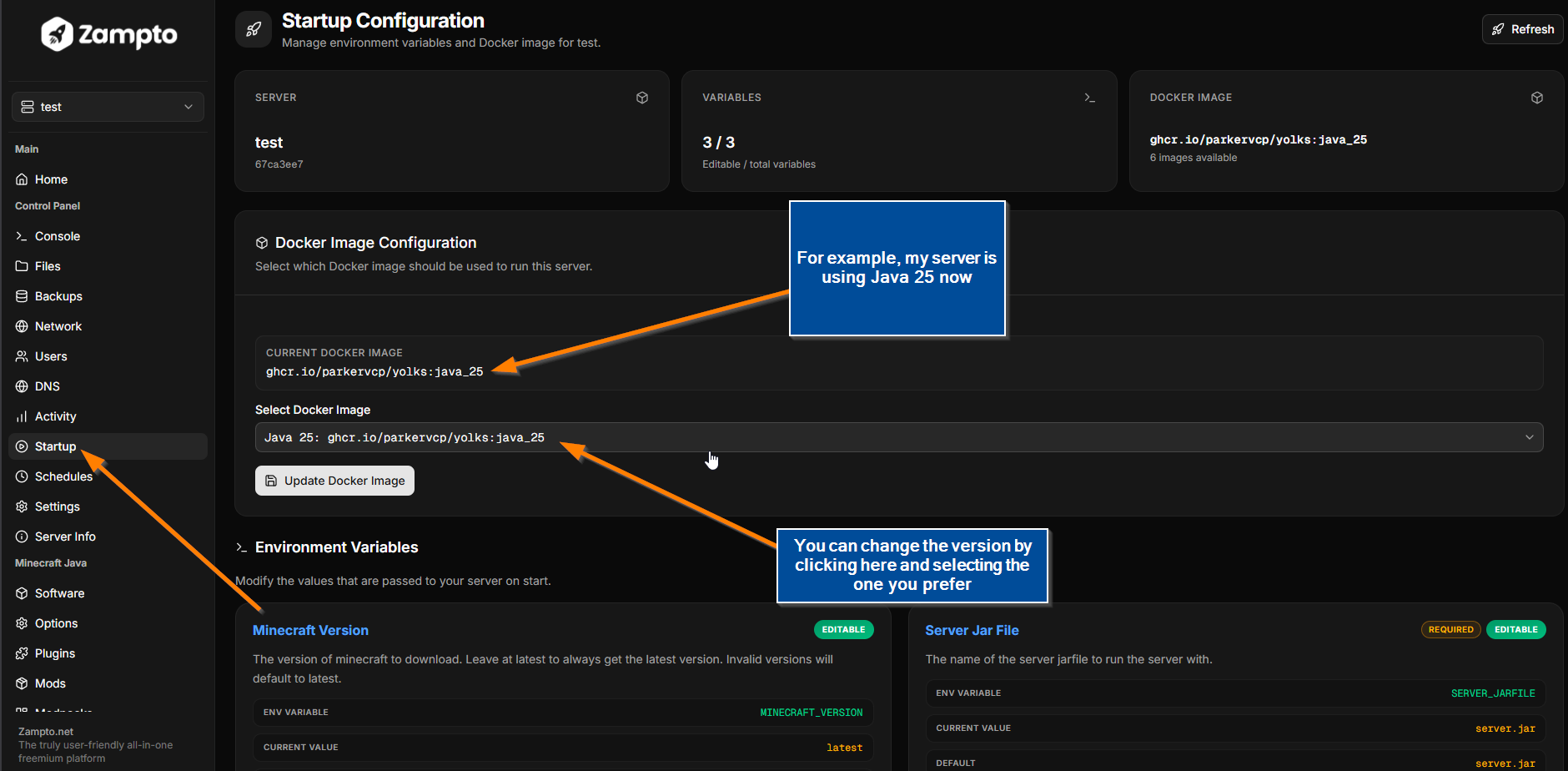Screen dimensions: 1568x771
Task: Go to Home in the sidebar
Action: tap(108, 179)
